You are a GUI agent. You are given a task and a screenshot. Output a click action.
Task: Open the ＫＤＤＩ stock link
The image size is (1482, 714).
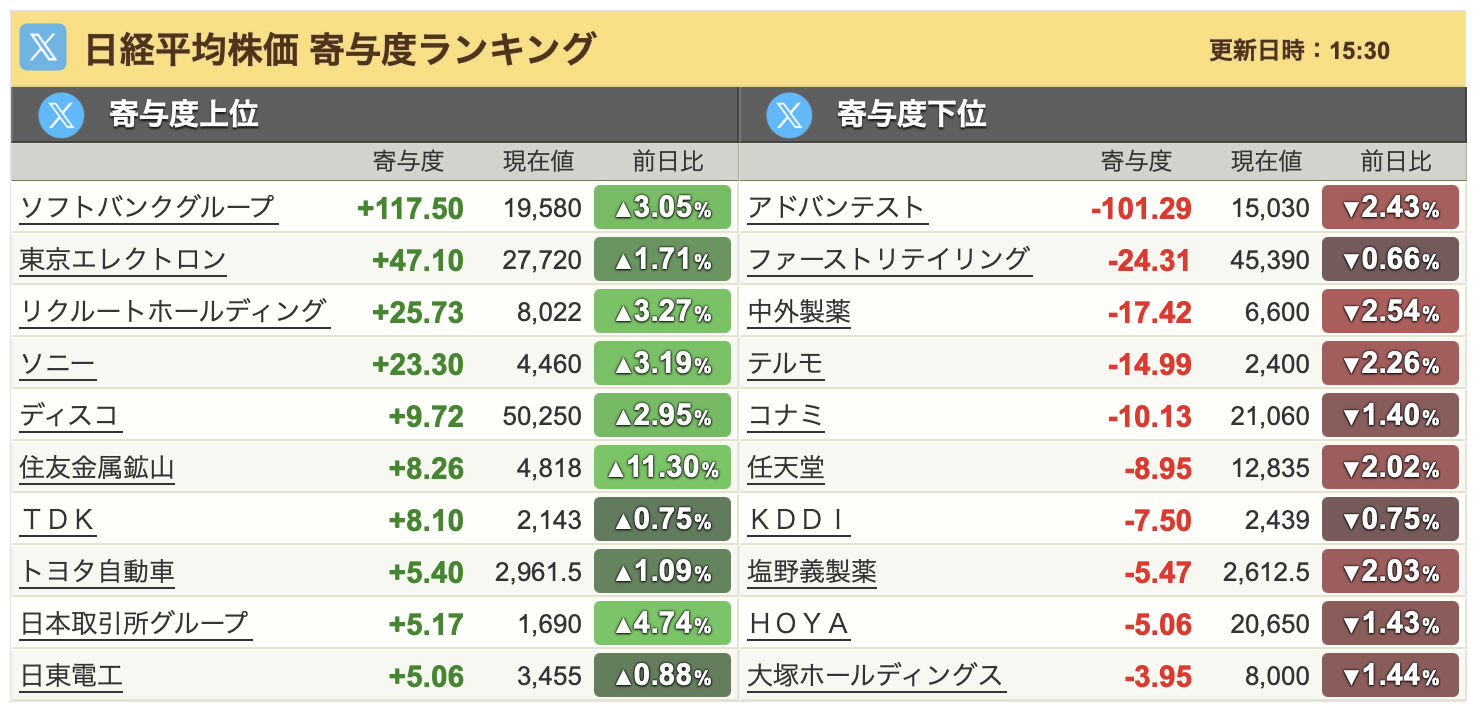(x=799, y=519)
